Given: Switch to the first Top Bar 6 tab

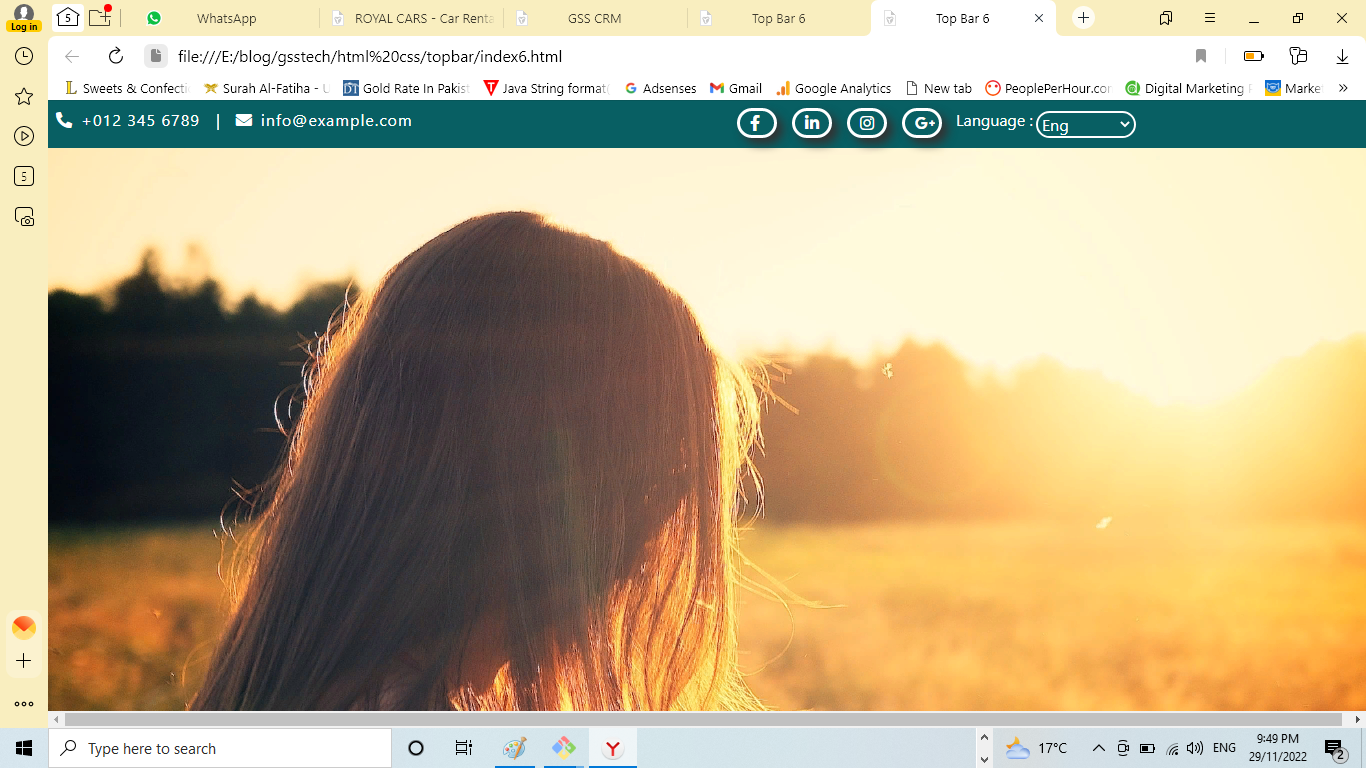Looking at the screenshot, I should (x=779, y=18).
